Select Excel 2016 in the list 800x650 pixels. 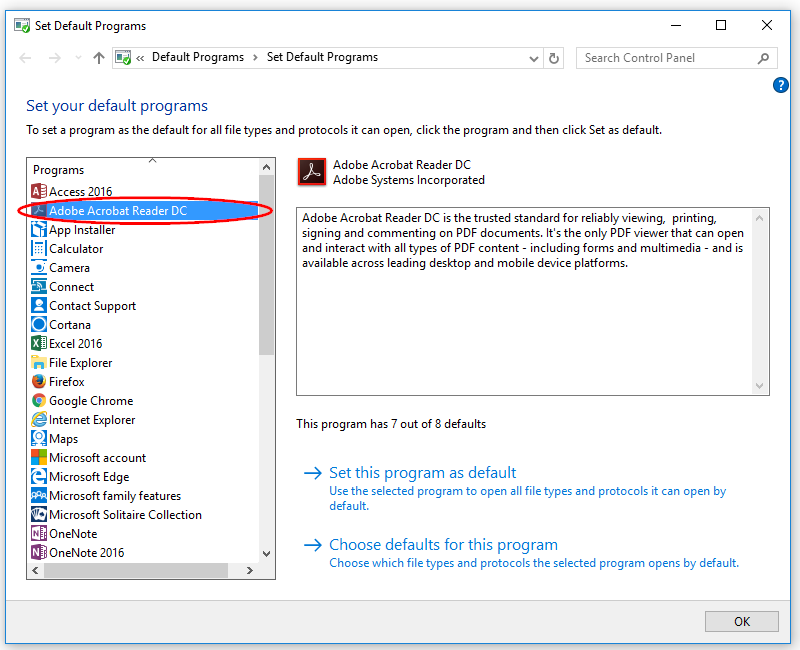76,343
